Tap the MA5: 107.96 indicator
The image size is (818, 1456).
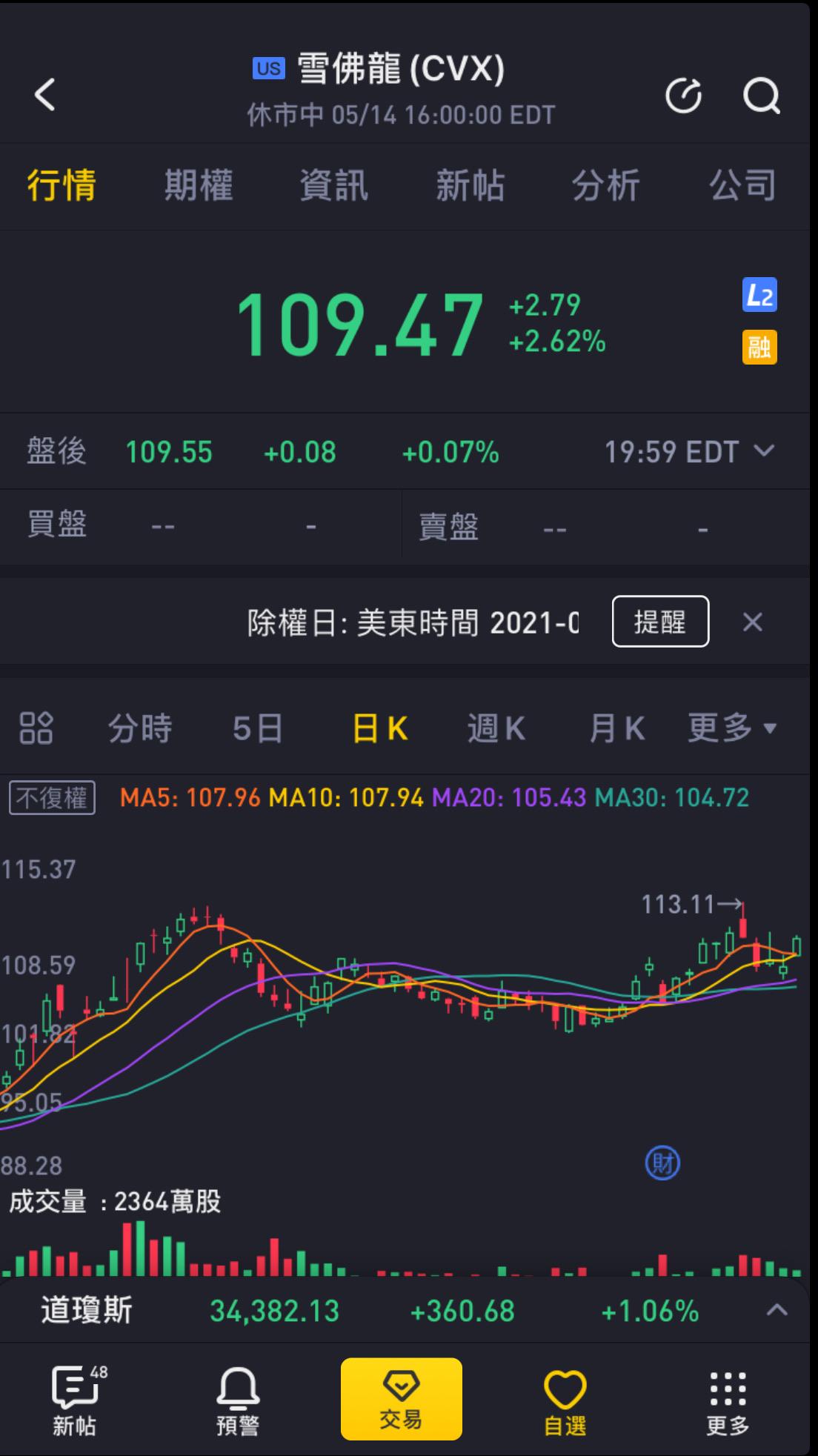click(190, 798)
